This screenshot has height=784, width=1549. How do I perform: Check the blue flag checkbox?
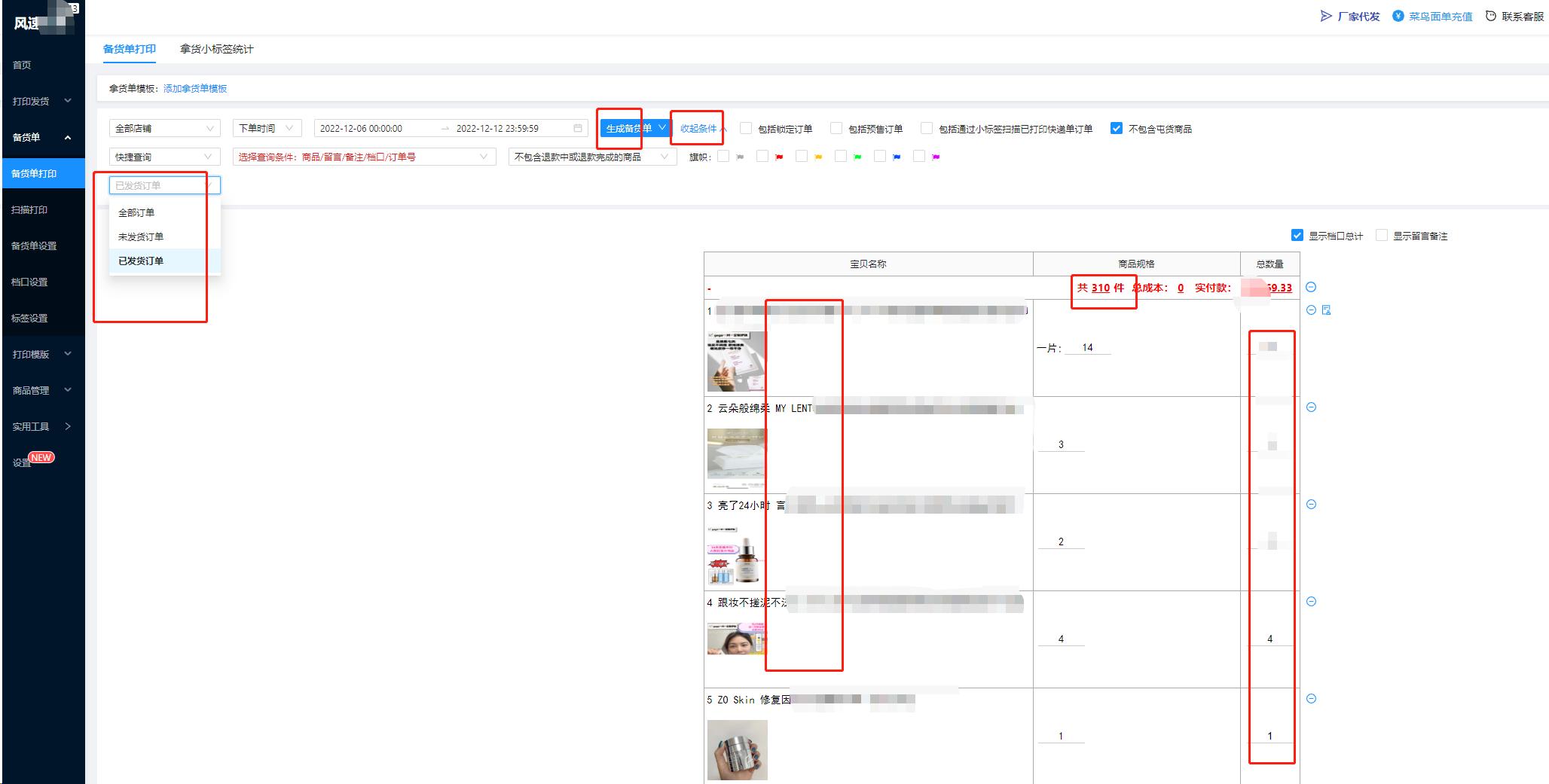point(880,157)
